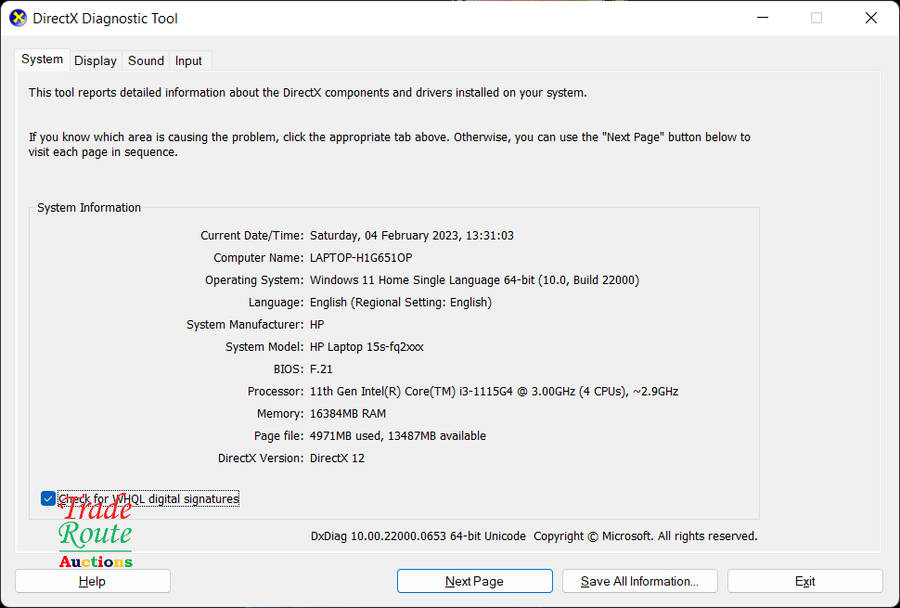Click the Trade Route Auctions watermark logo
Image resolution: width=900 pixels, height=608 pixels.
[x=95, y=535]
